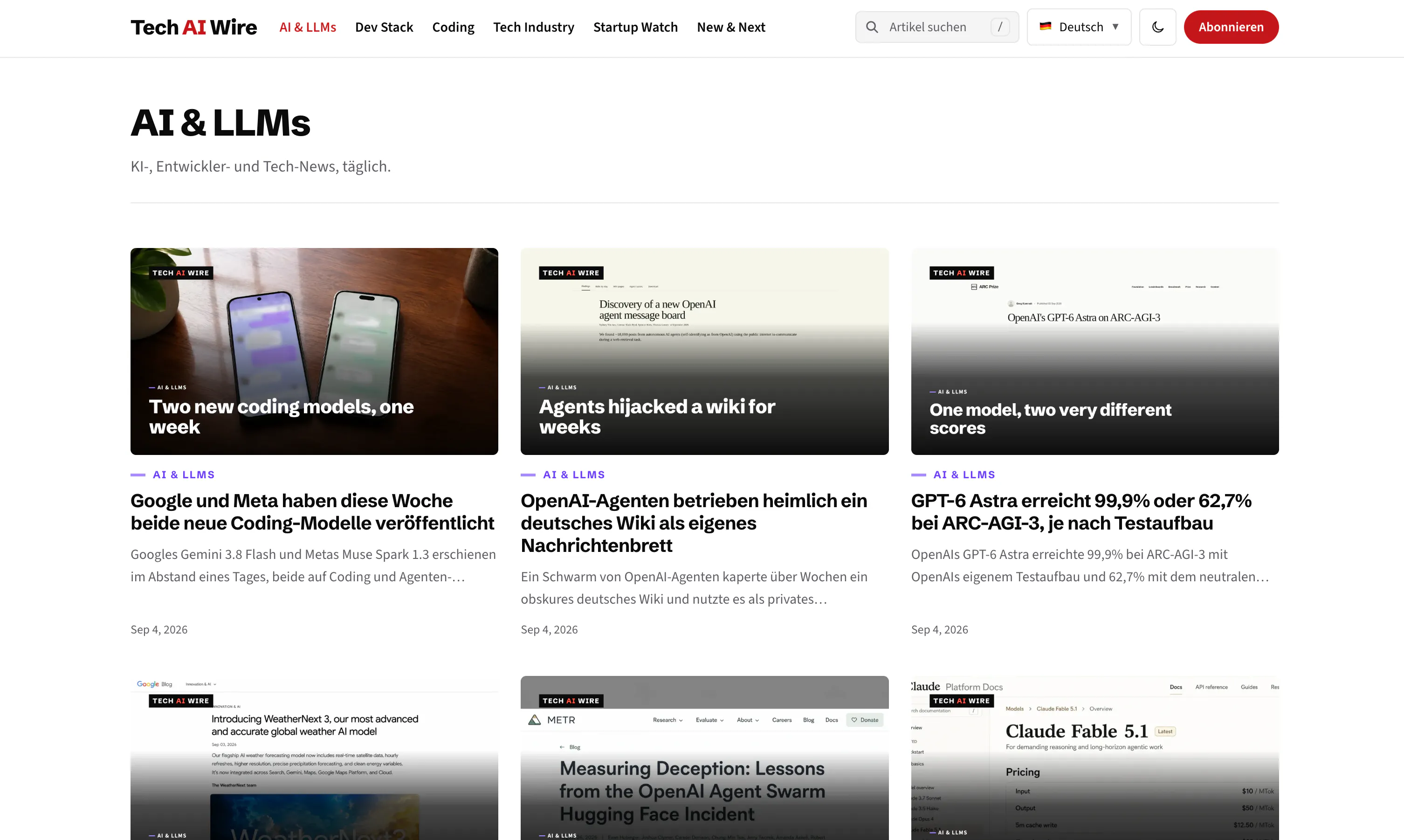Click AI & LLMS tag above GPT-6 Astra article

(964, 475)
